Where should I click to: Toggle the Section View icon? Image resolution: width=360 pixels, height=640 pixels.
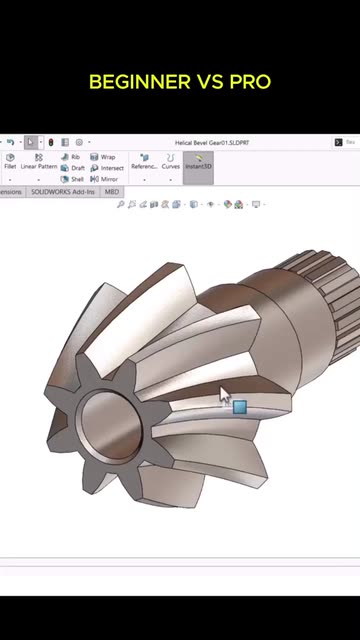[x=154, y=204]
